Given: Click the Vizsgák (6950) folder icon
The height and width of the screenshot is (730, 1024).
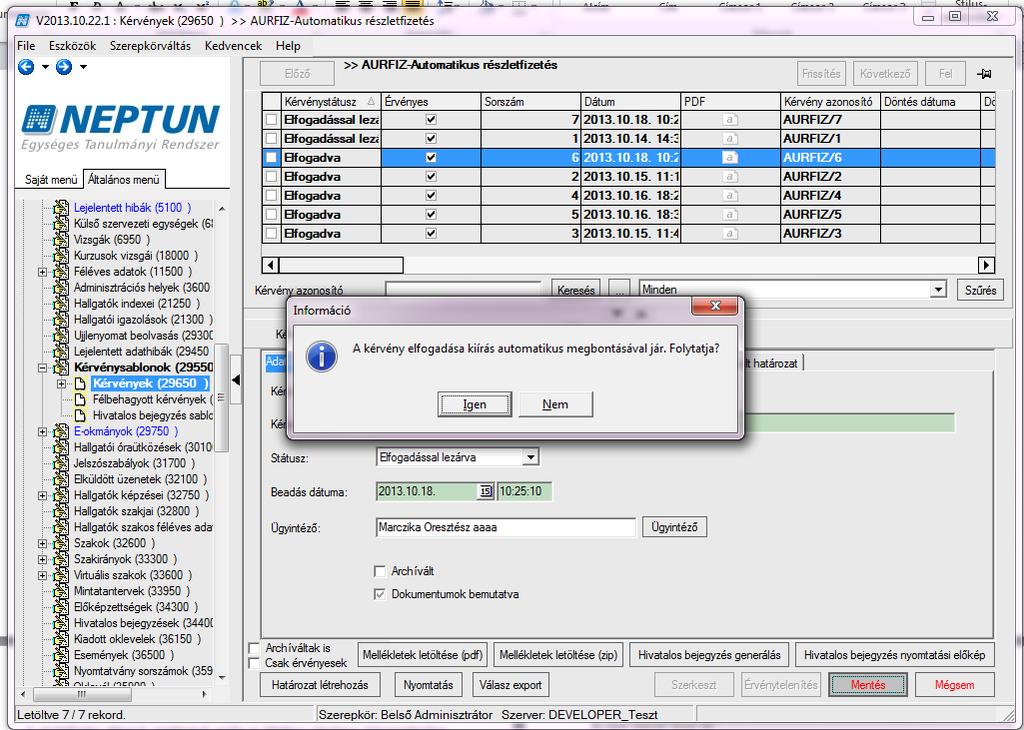Looking at the screenshot, I should click(x=61, y=240).
